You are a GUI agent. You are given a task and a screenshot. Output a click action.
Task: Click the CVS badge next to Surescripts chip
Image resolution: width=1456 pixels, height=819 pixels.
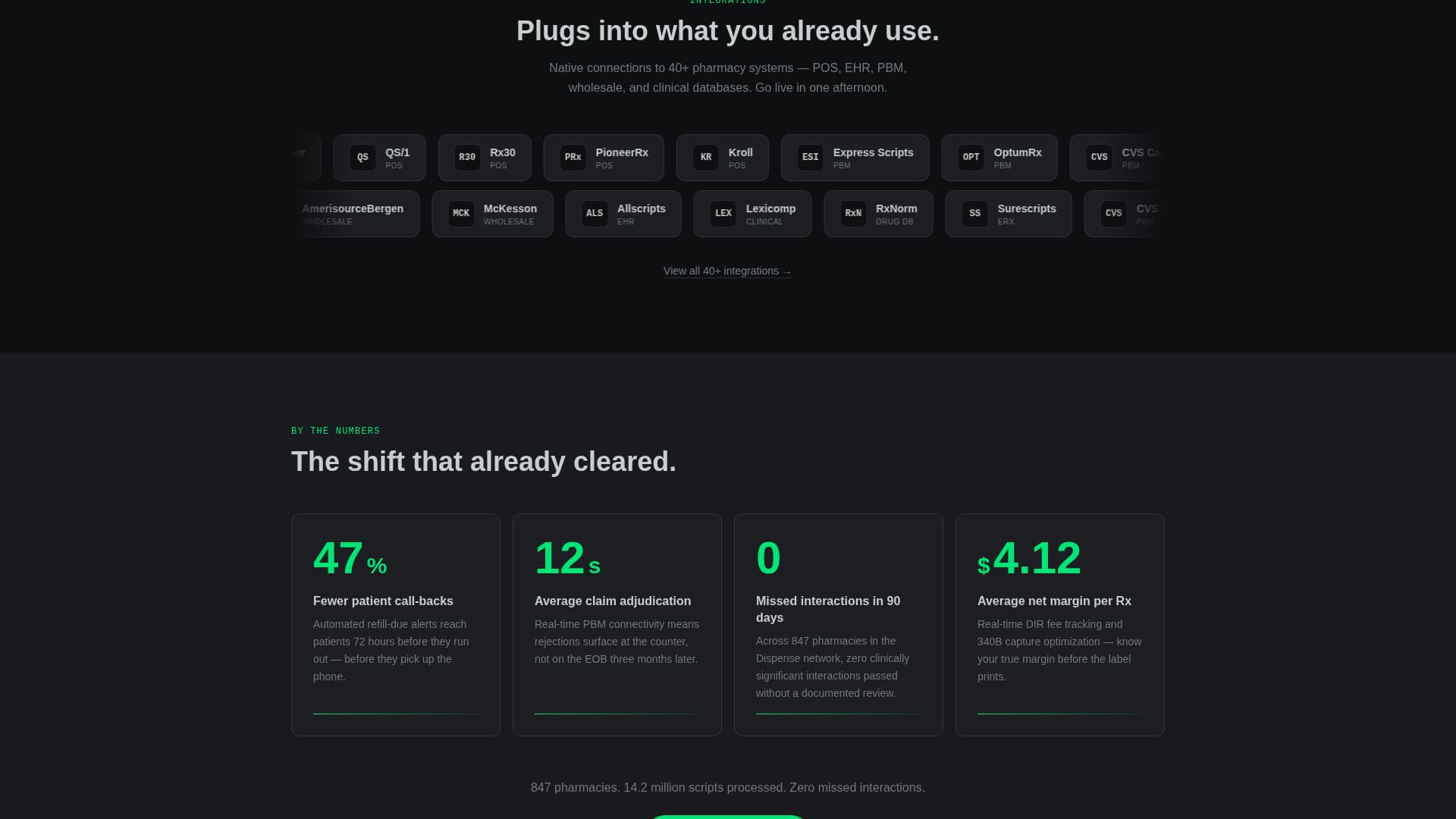[x=1113, y=214]
